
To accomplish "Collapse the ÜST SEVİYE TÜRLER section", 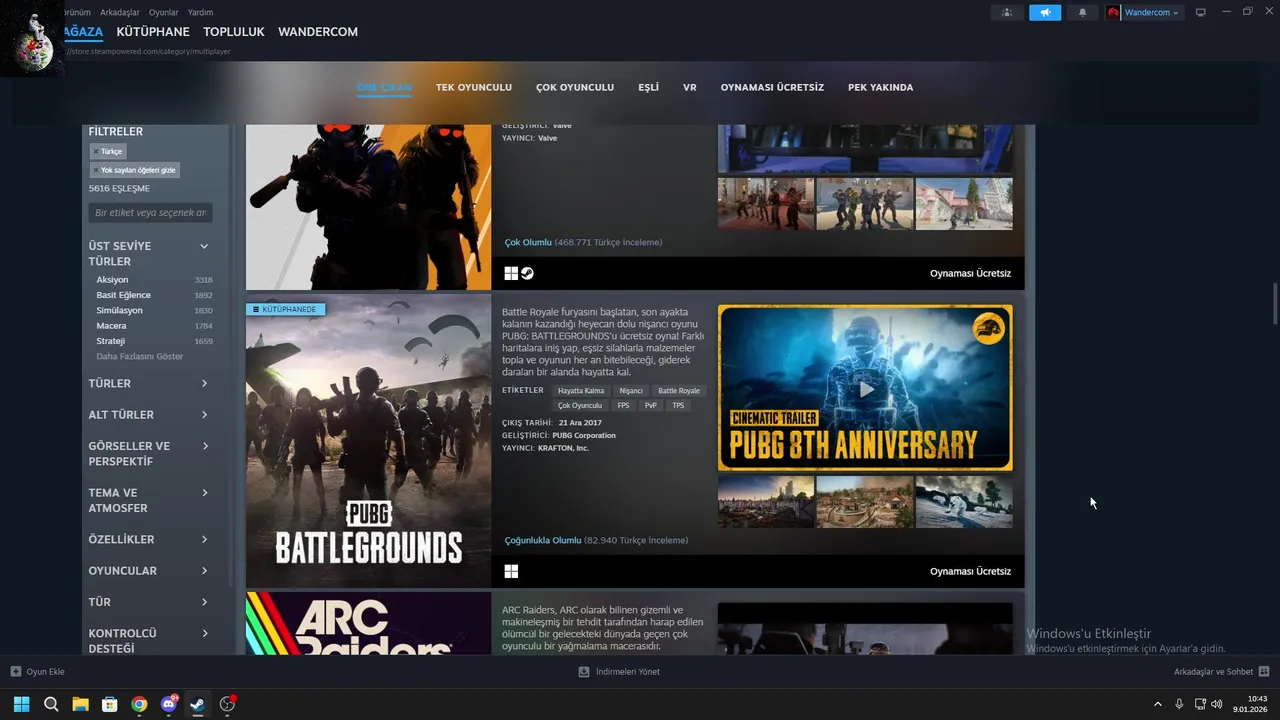I will pos(204,246).
